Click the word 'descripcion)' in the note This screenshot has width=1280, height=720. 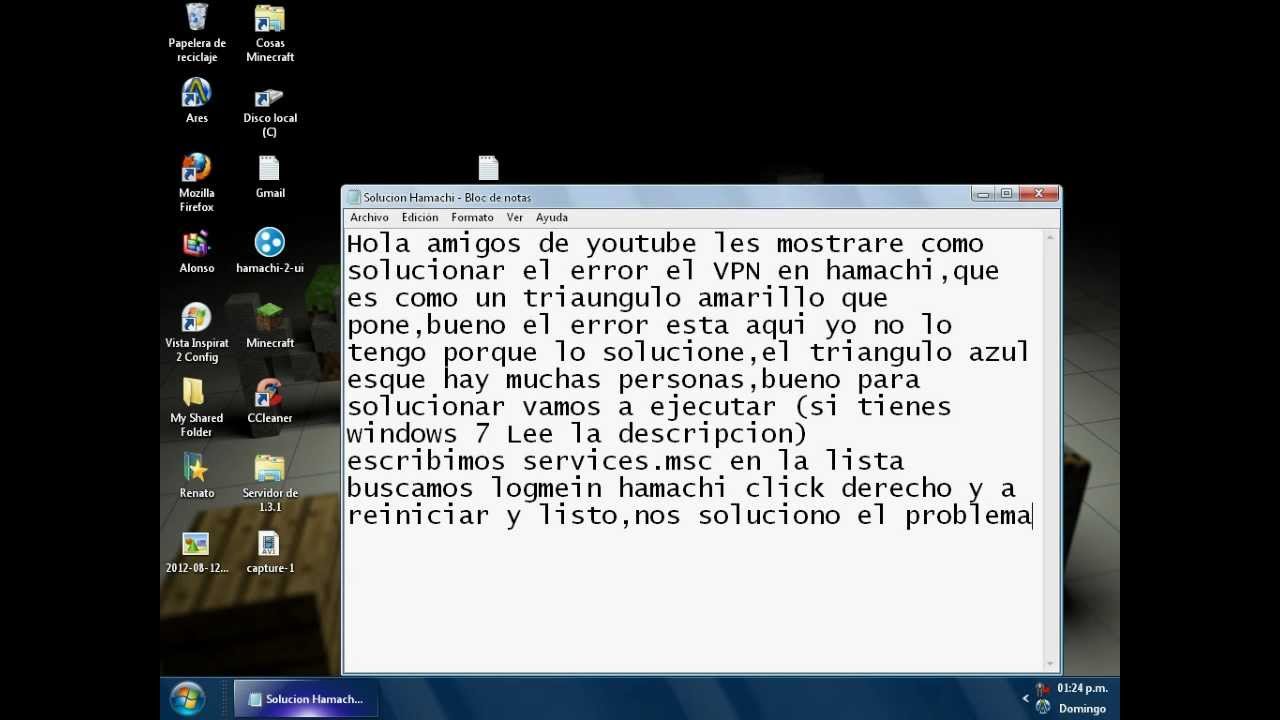tap(712, 434)
